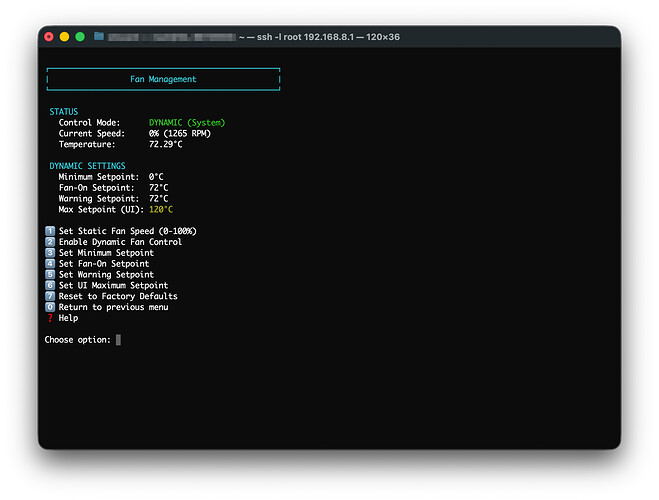Click the keycap 4 icon beside Set Fan-On Setpoint
This screenshot has width=659, height=500.
49,264
